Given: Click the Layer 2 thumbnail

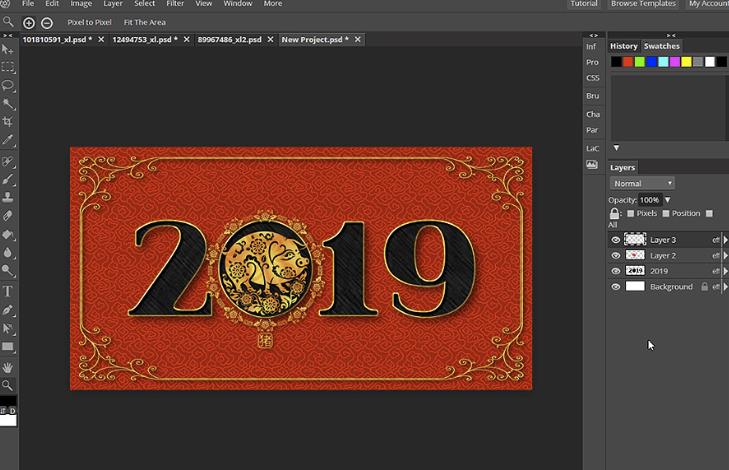Looking at the screenshot, I should 635,255.
